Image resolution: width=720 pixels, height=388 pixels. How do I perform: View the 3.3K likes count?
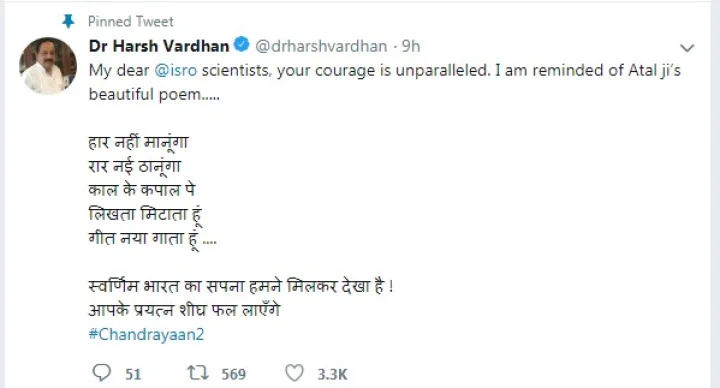click(x=332, y=374)
